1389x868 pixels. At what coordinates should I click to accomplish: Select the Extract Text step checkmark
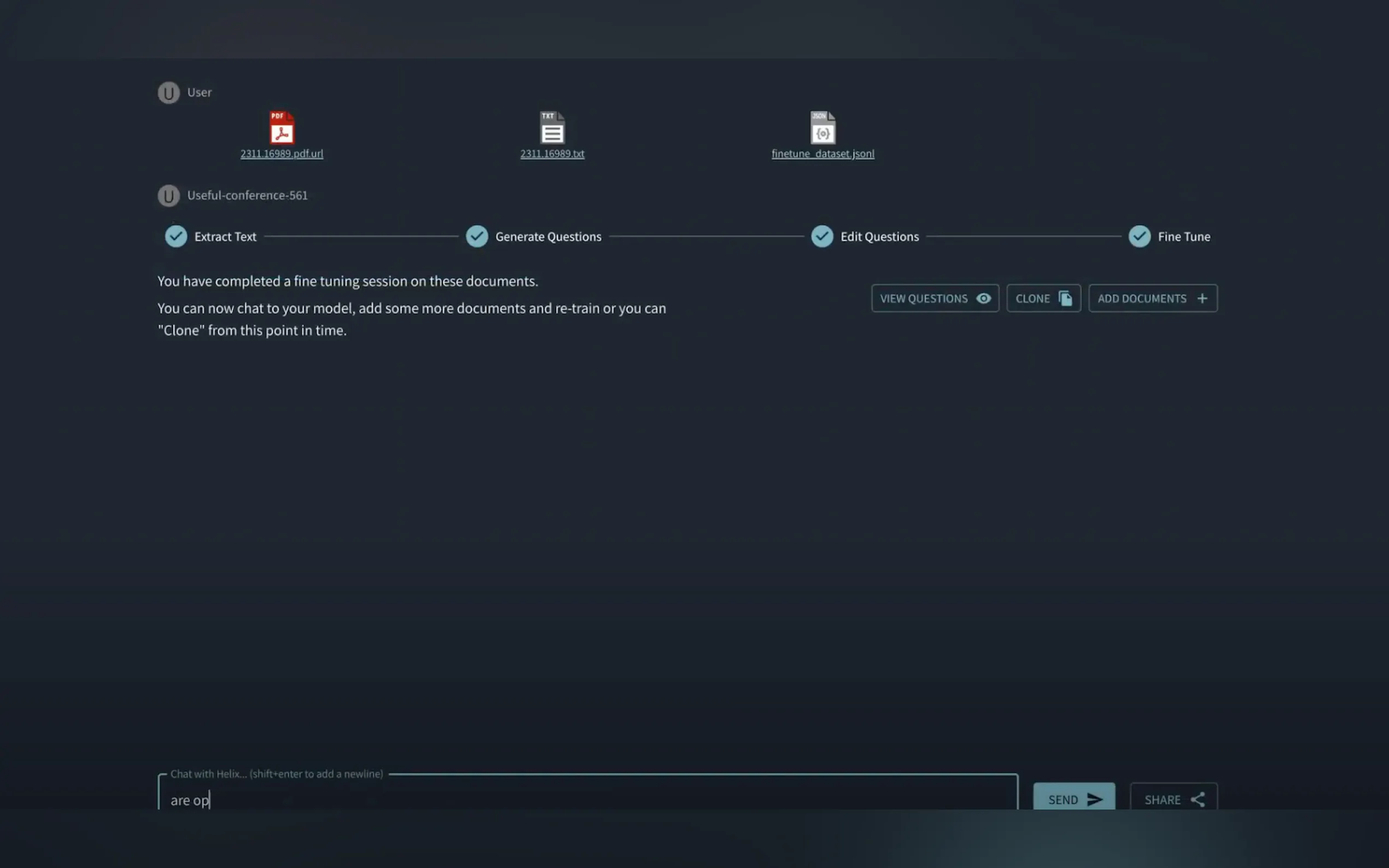point(176,237)
